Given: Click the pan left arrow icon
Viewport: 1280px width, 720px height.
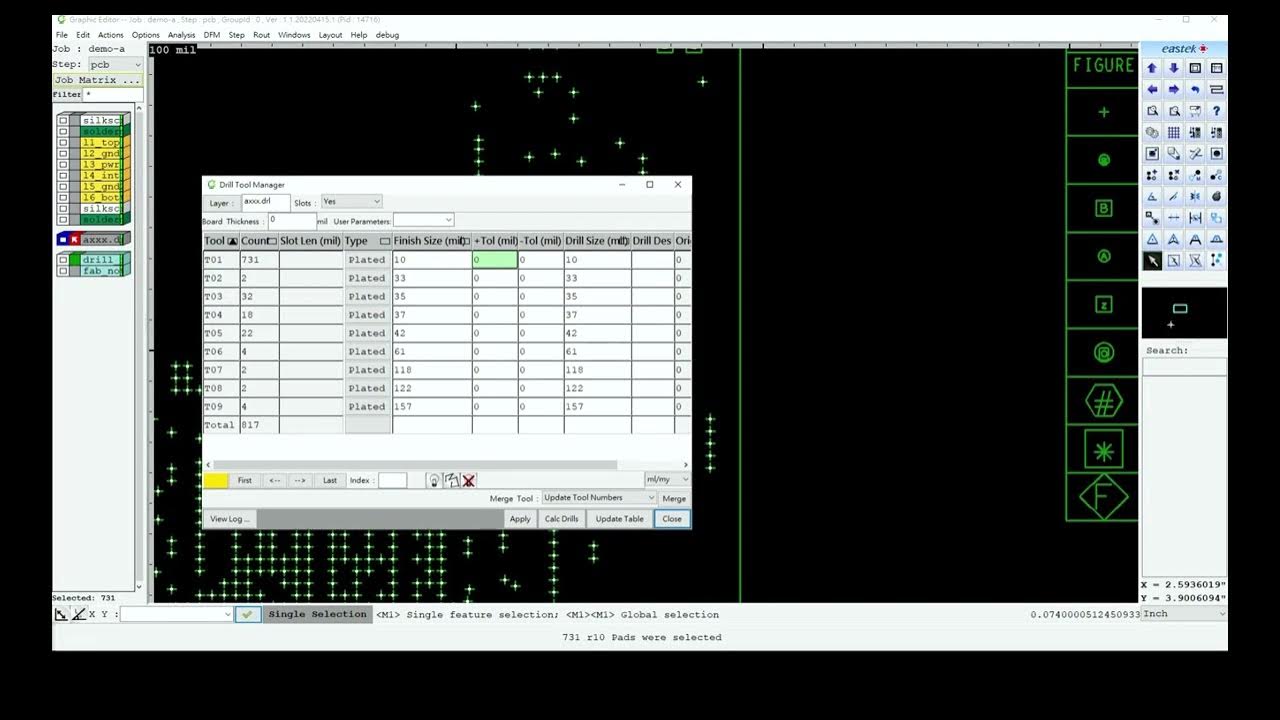Looking at the screenshot, I should click(x=1152, y=89).
